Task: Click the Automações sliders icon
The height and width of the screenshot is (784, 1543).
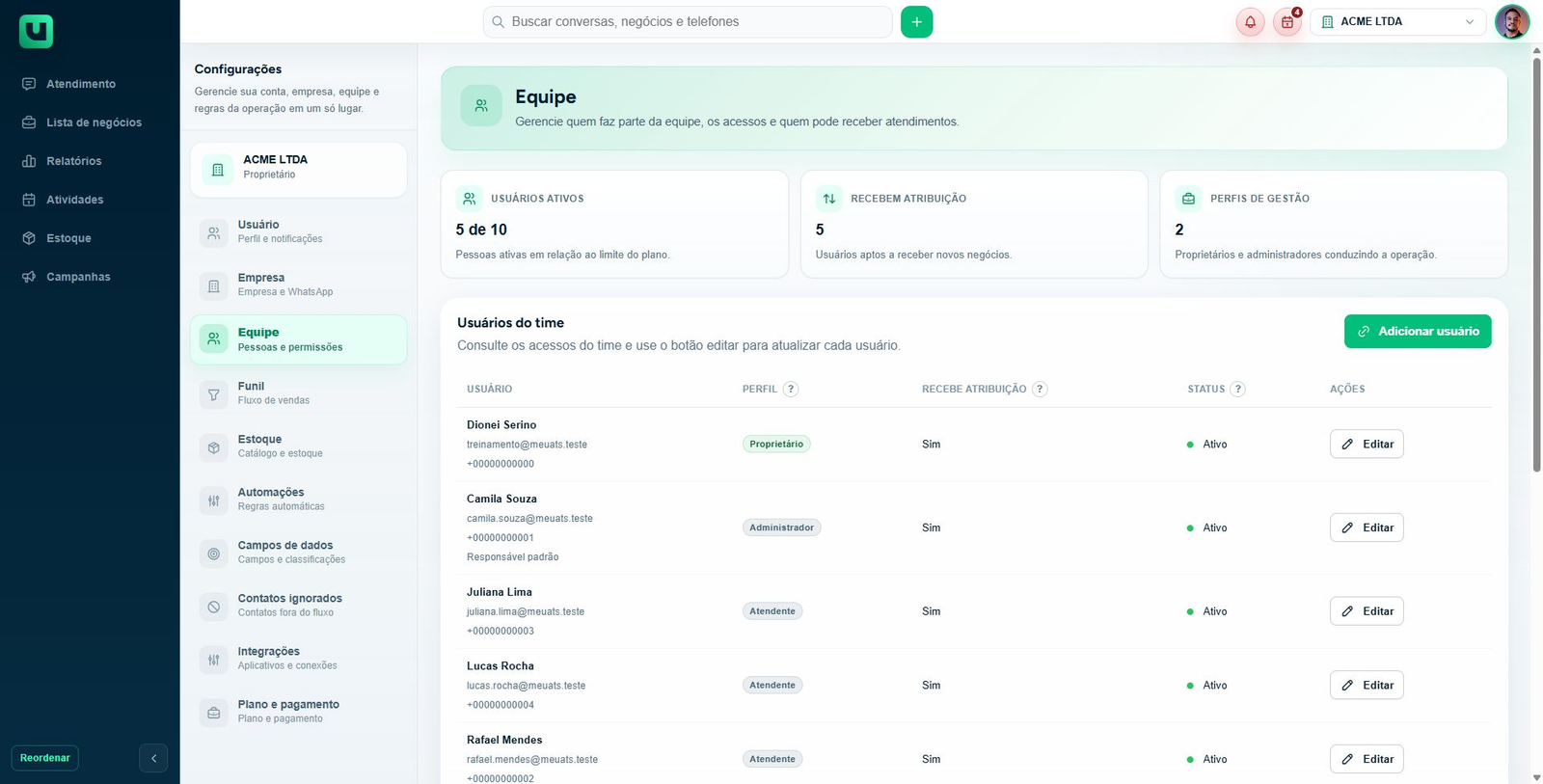Action: (213, 500)
